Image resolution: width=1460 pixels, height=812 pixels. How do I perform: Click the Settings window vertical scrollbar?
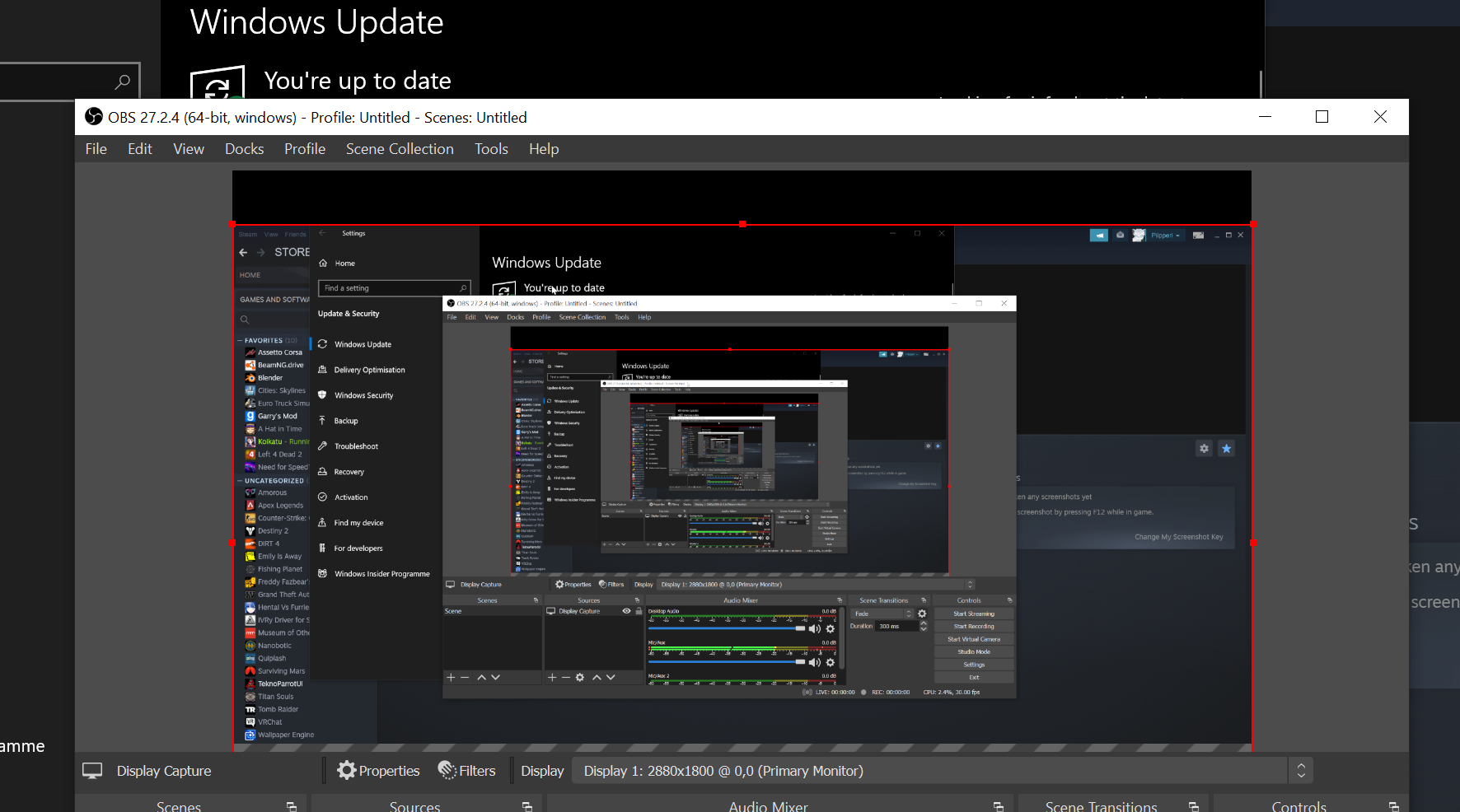point(1261,84)
